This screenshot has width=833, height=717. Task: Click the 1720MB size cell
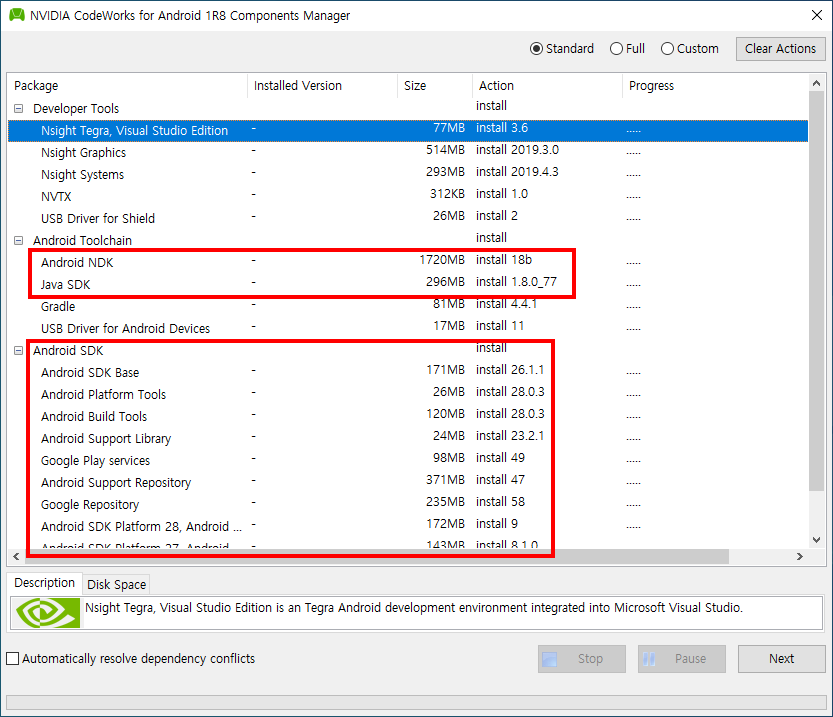pyautogui.click(x=442, y=260)
